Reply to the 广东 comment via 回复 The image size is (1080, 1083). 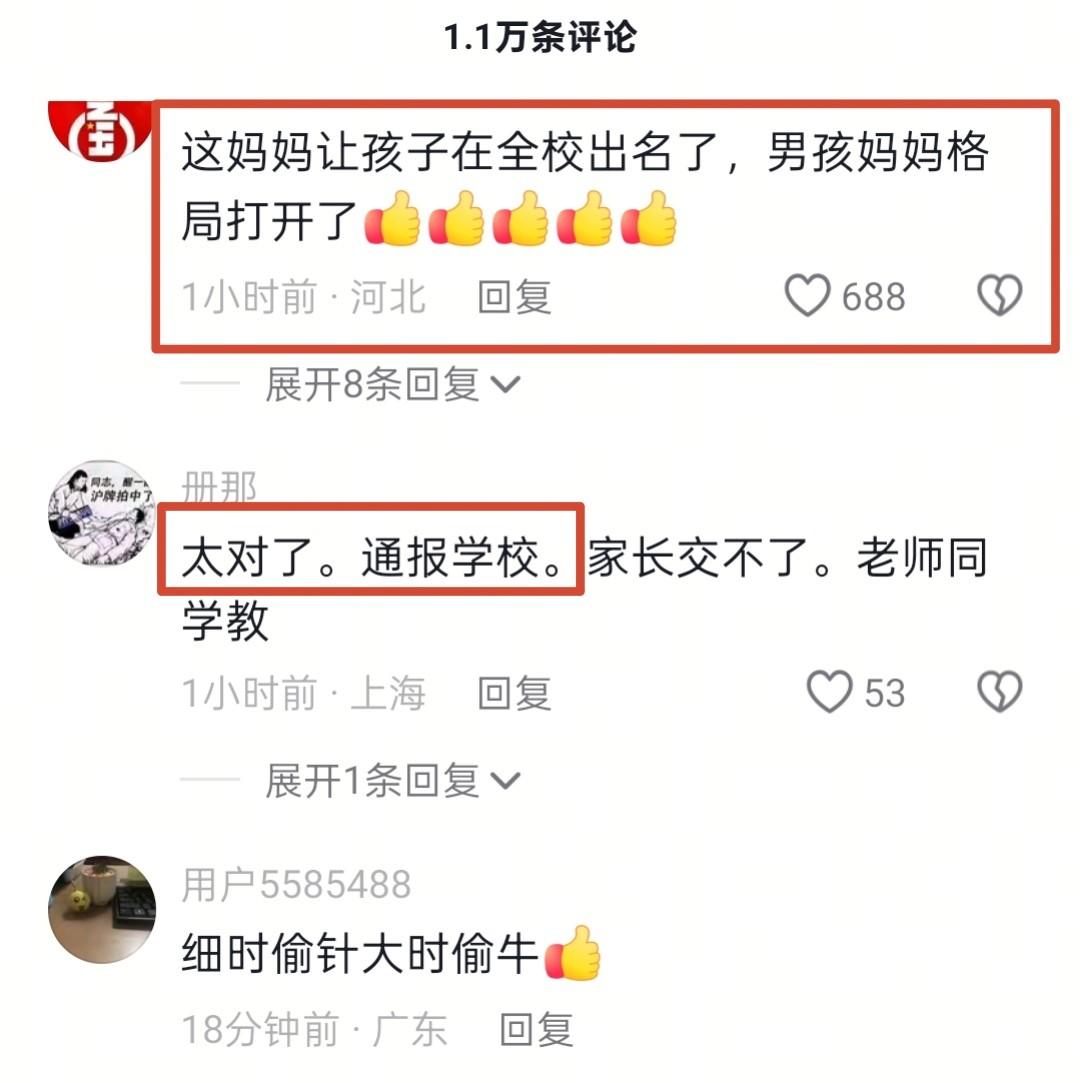click(537, 1029)
